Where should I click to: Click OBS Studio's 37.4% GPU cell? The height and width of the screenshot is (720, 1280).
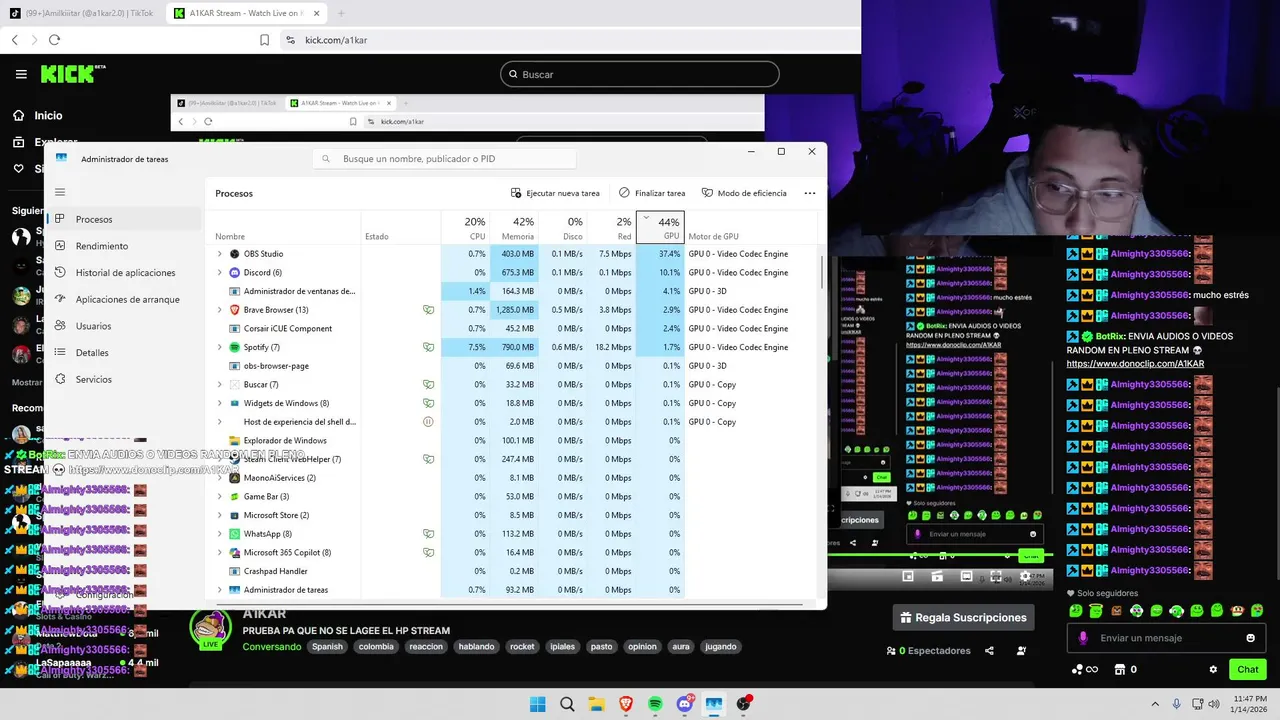click(x=660, y=254)
